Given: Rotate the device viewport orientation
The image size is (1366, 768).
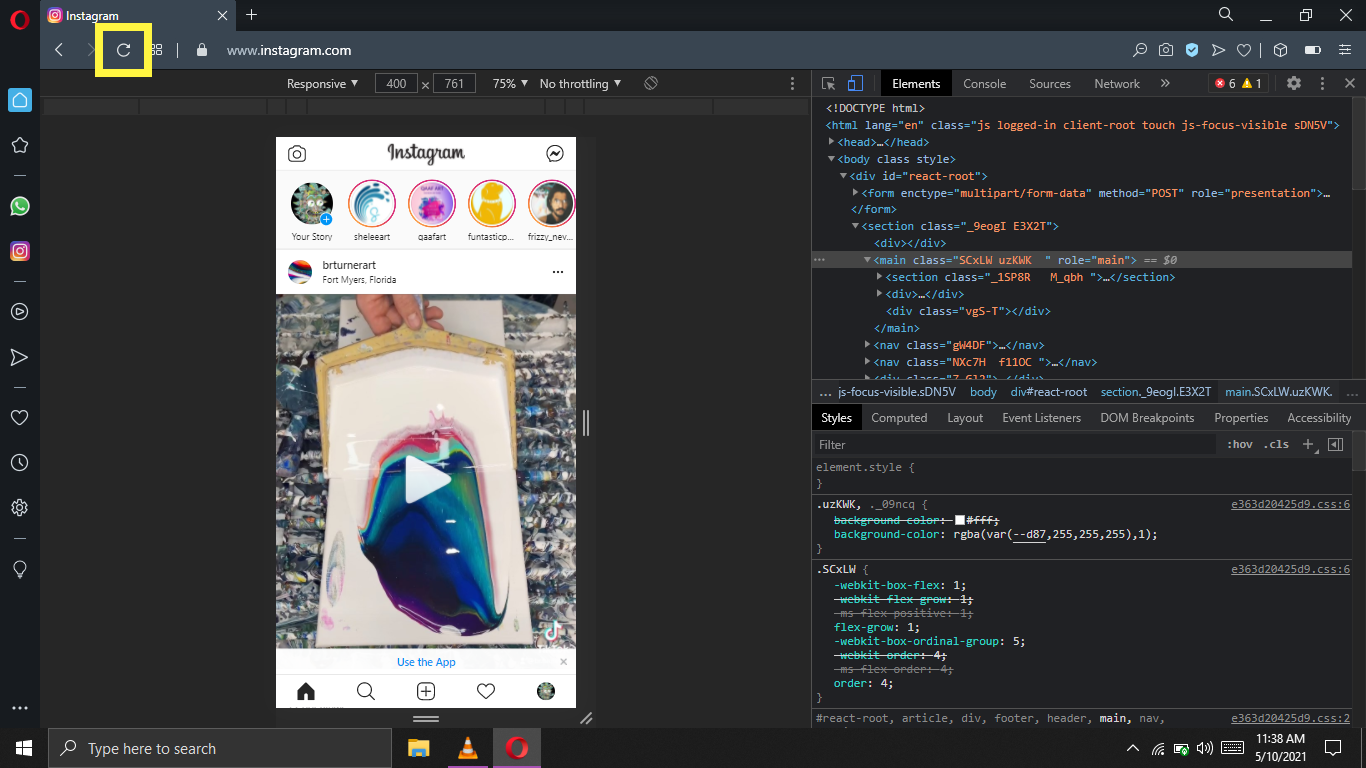Looking at the screenshot, I should click(651, 83).
